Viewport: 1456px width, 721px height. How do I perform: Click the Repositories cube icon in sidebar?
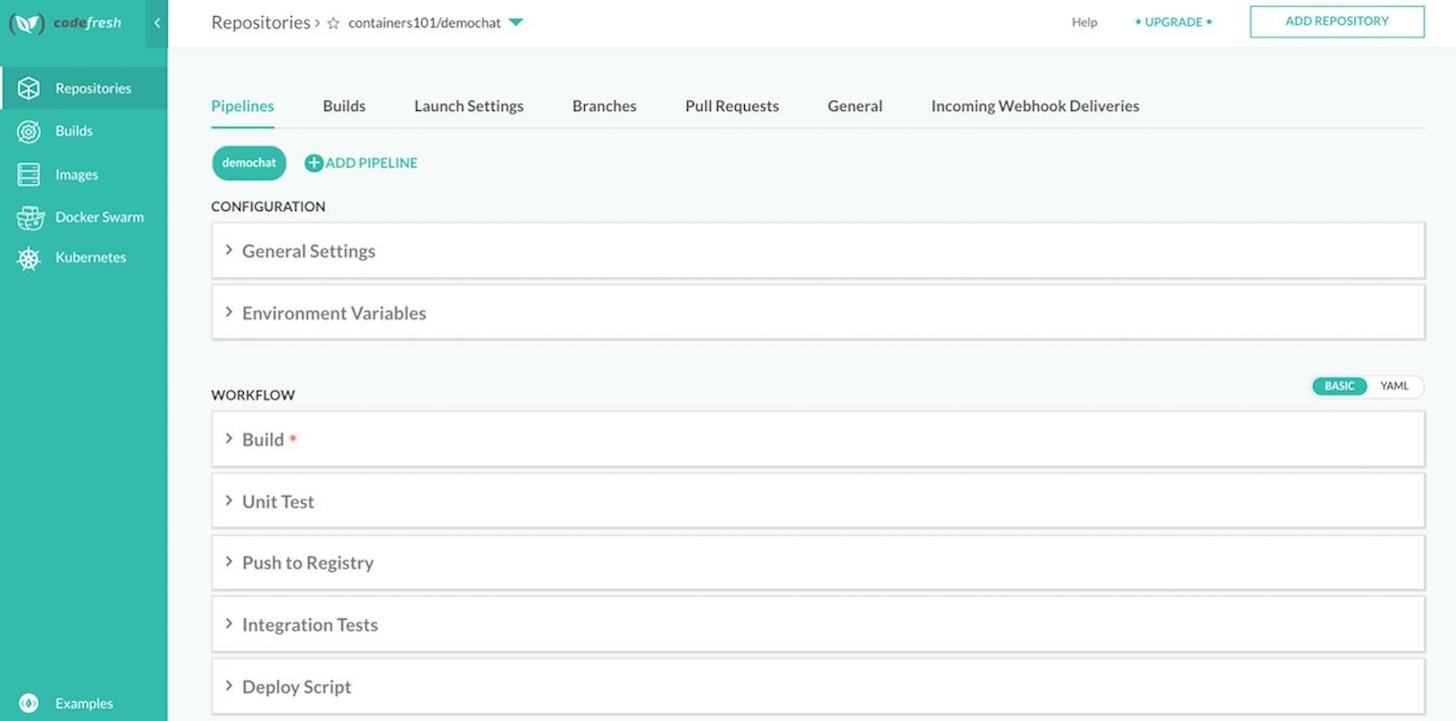coord(29,88)
